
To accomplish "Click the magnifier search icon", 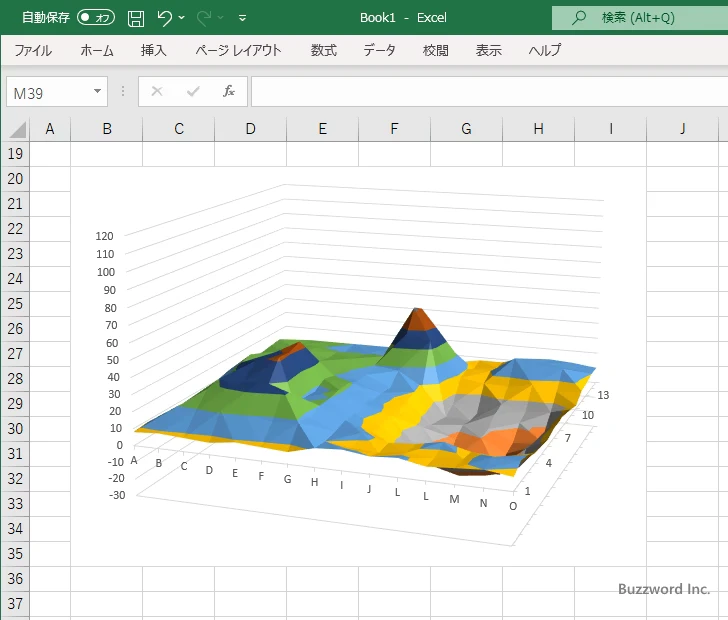I will point(578,18).
